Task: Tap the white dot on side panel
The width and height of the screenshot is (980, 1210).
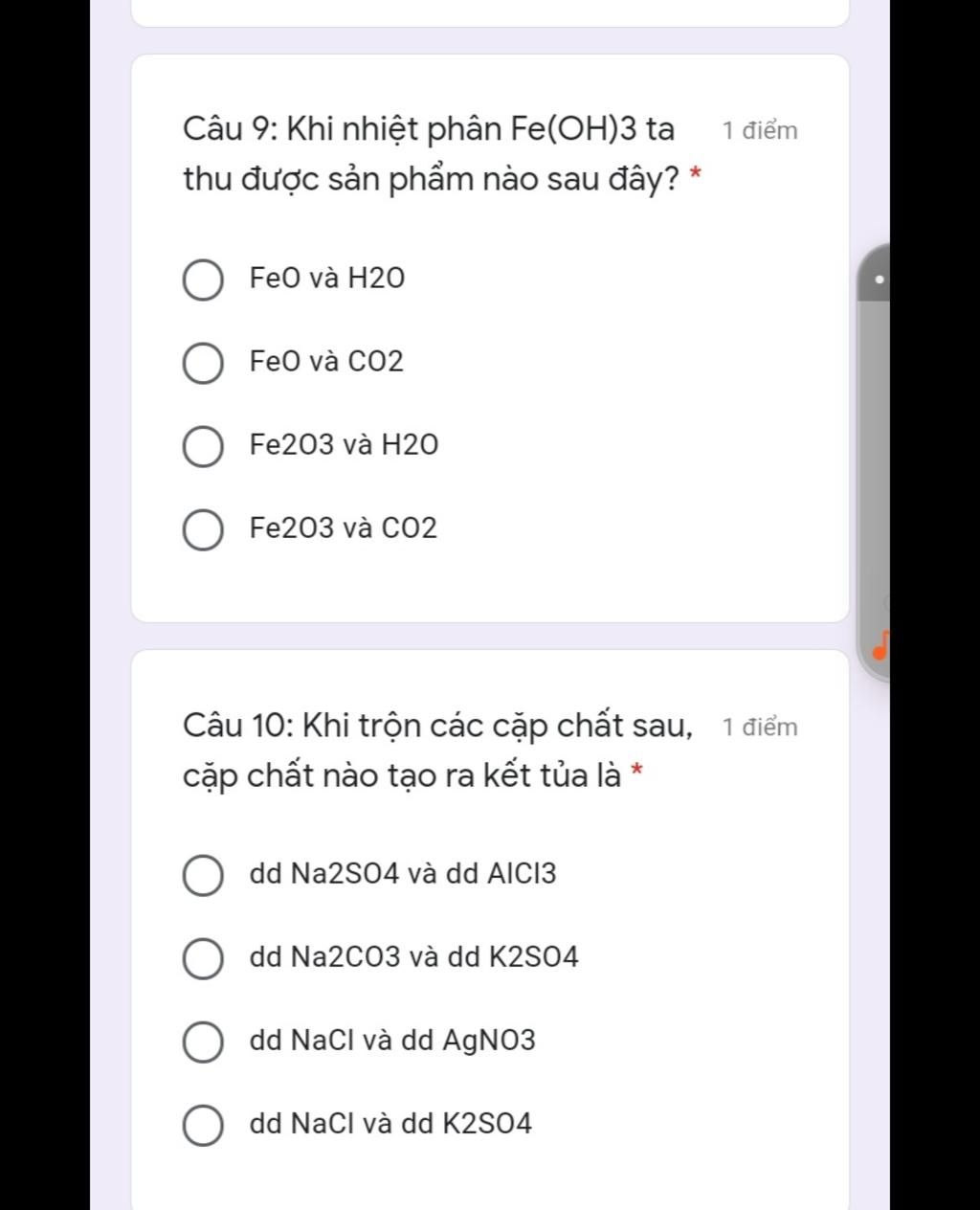Action: coord(879,280)
